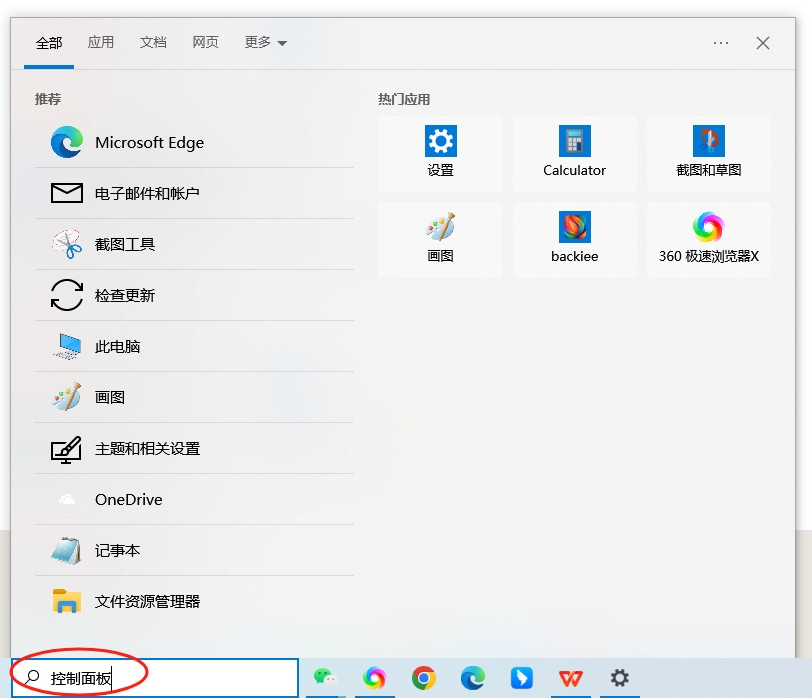Viewport: 812px width, 698px height.
Task: Click the 文件资源管理器 folder icon
Action: 67,601
